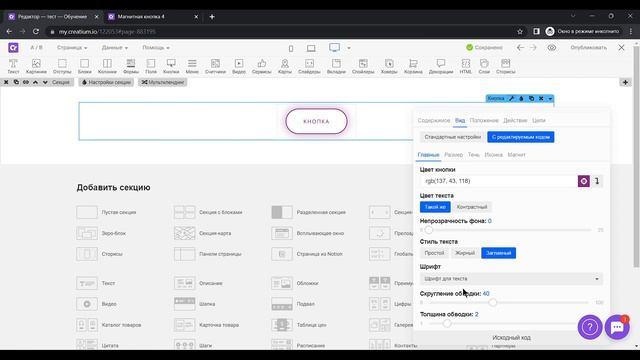Select the Кнопки buttons tool
The height and width of the screenshot is (360, 640).
coord(171,66)
